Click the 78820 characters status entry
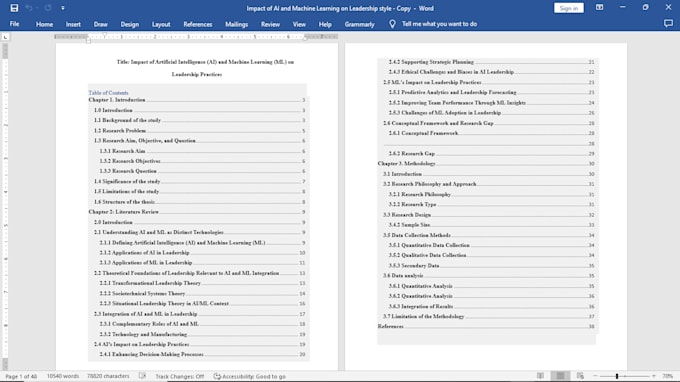680x382 pixels. pyautogui.click(x=108, y=376)
